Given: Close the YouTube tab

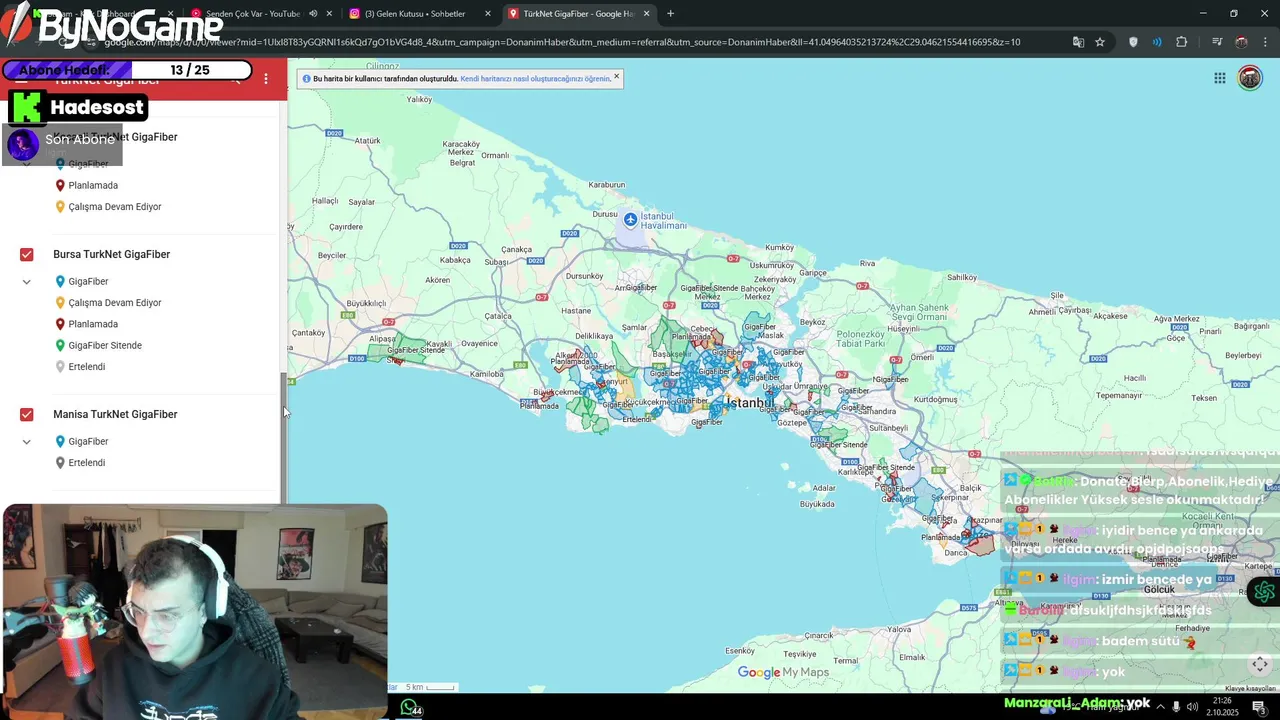Looking at the screenshot, I should 329,14.
